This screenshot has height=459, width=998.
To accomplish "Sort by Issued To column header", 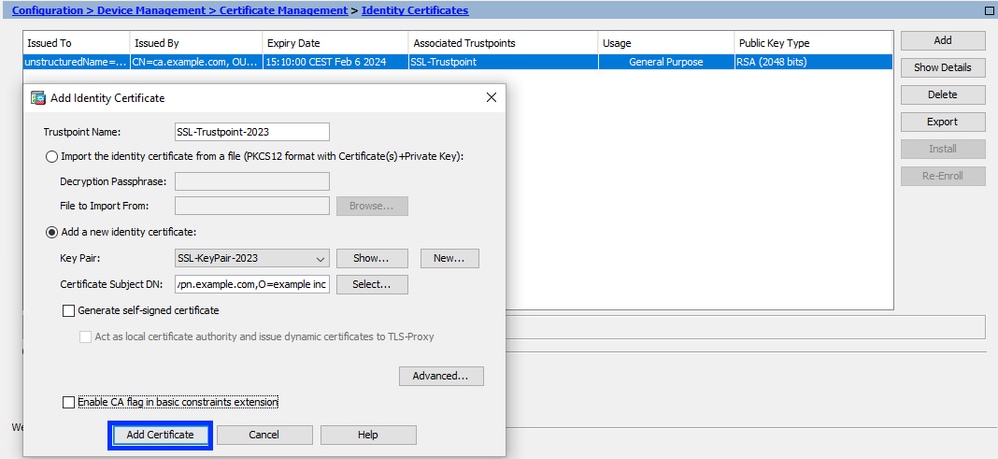I will [76, 43].
